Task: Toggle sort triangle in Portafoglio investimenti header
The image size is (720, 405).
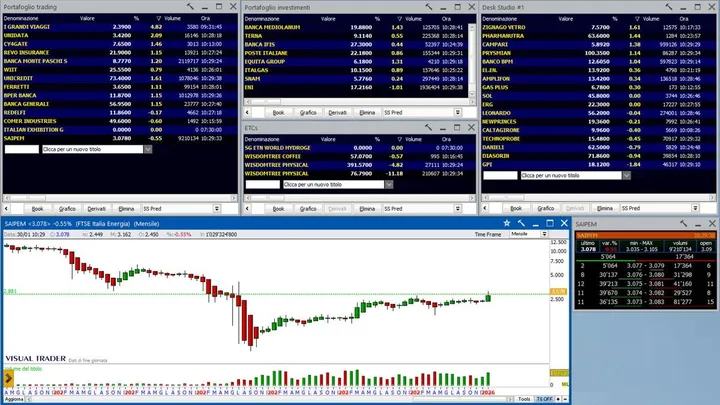Action: 399,19
